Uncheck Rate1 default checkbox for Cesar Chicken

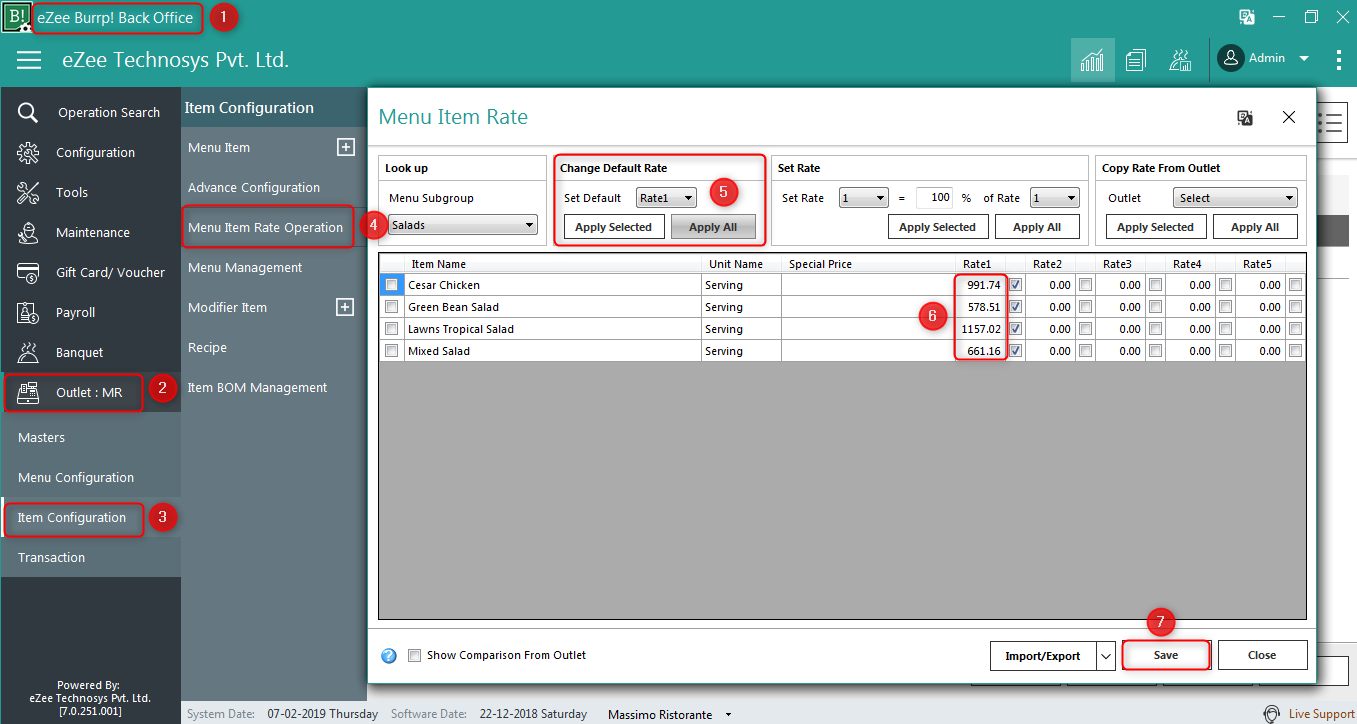(1016, 285)
